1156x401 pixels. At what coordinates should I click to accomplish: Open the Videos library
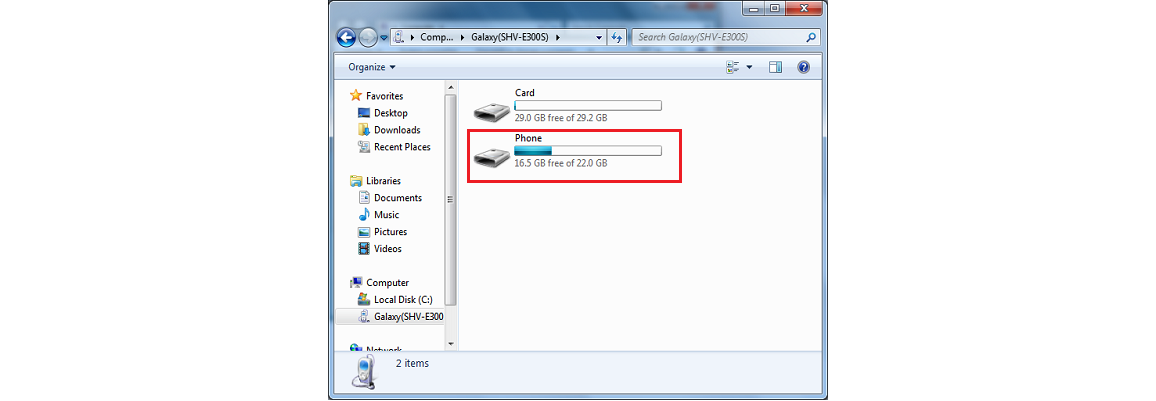click(x=388, y=248)
